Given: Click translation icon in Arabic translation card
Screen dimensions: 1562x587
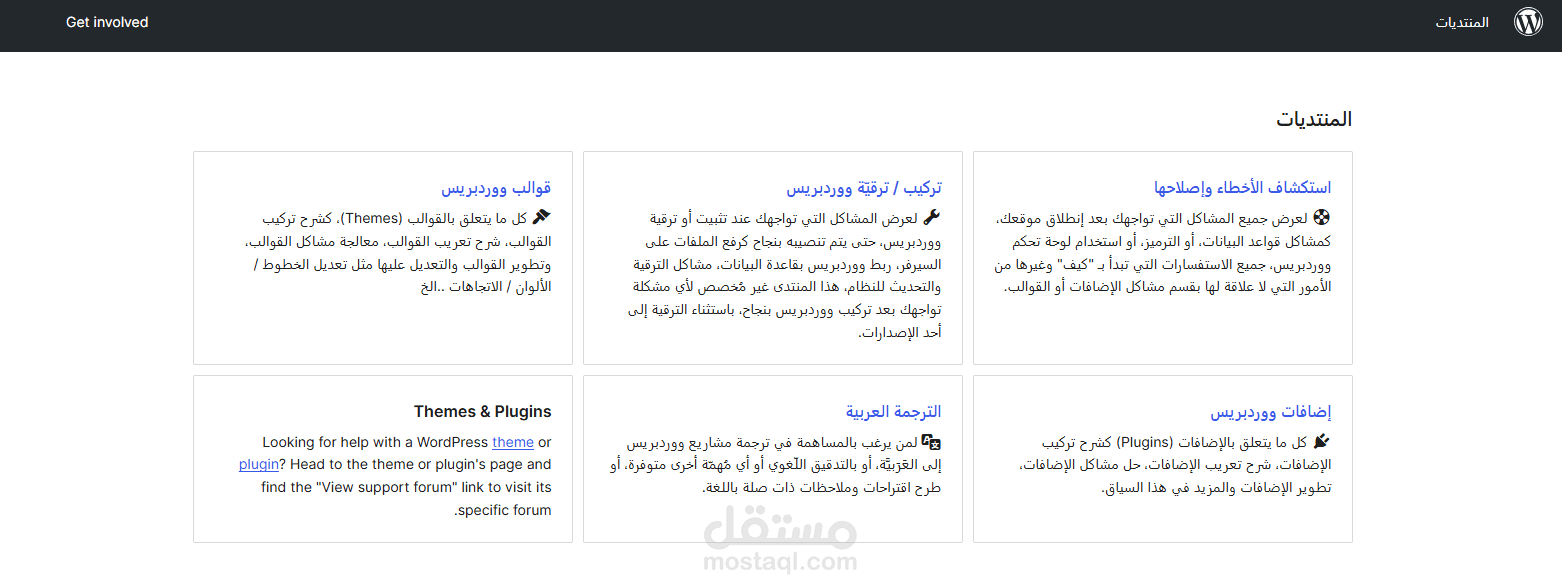Looking at the screenshot, I should point(932,442).
